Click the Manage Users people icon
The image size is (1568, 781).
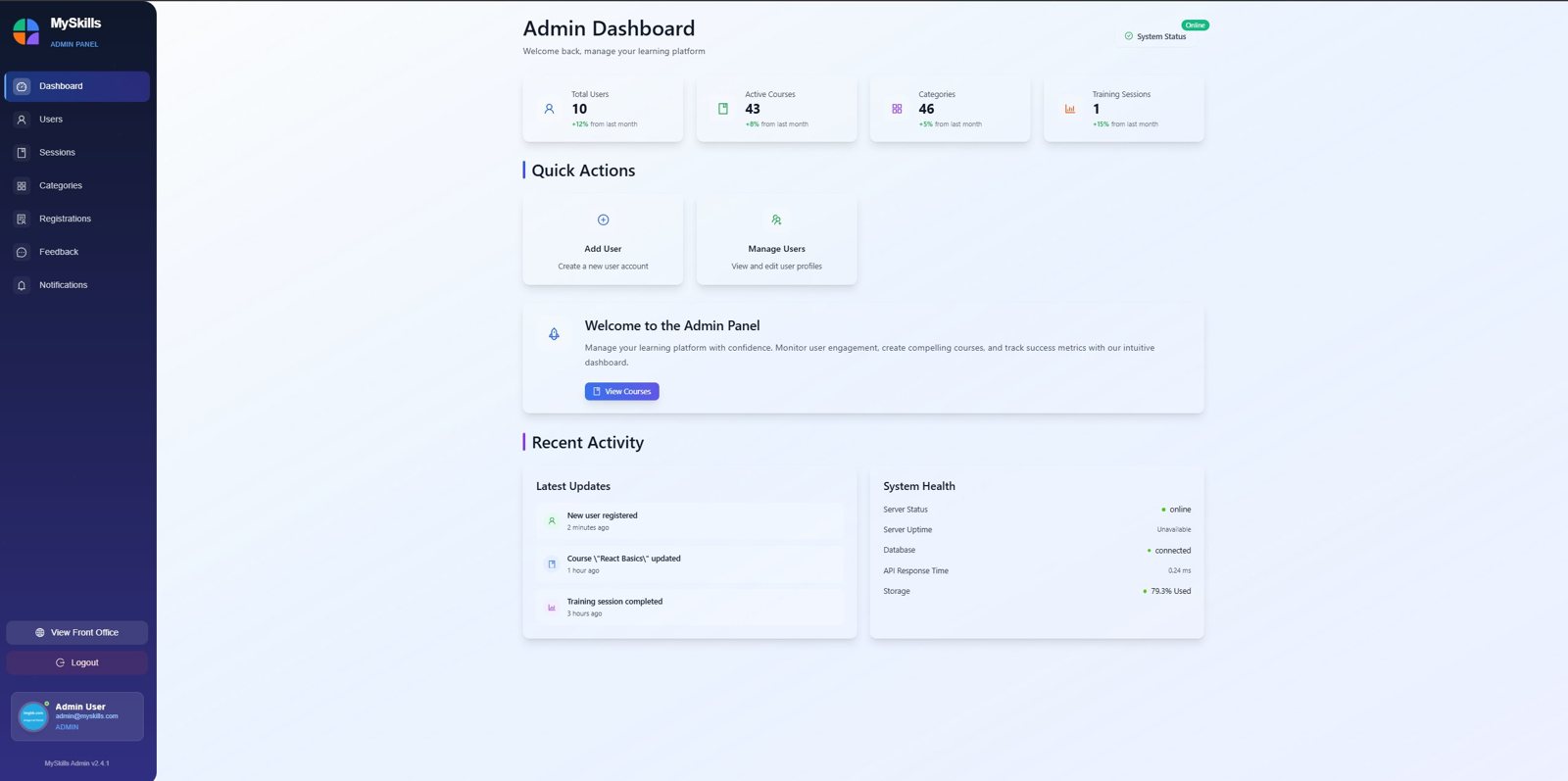[776, 220]
